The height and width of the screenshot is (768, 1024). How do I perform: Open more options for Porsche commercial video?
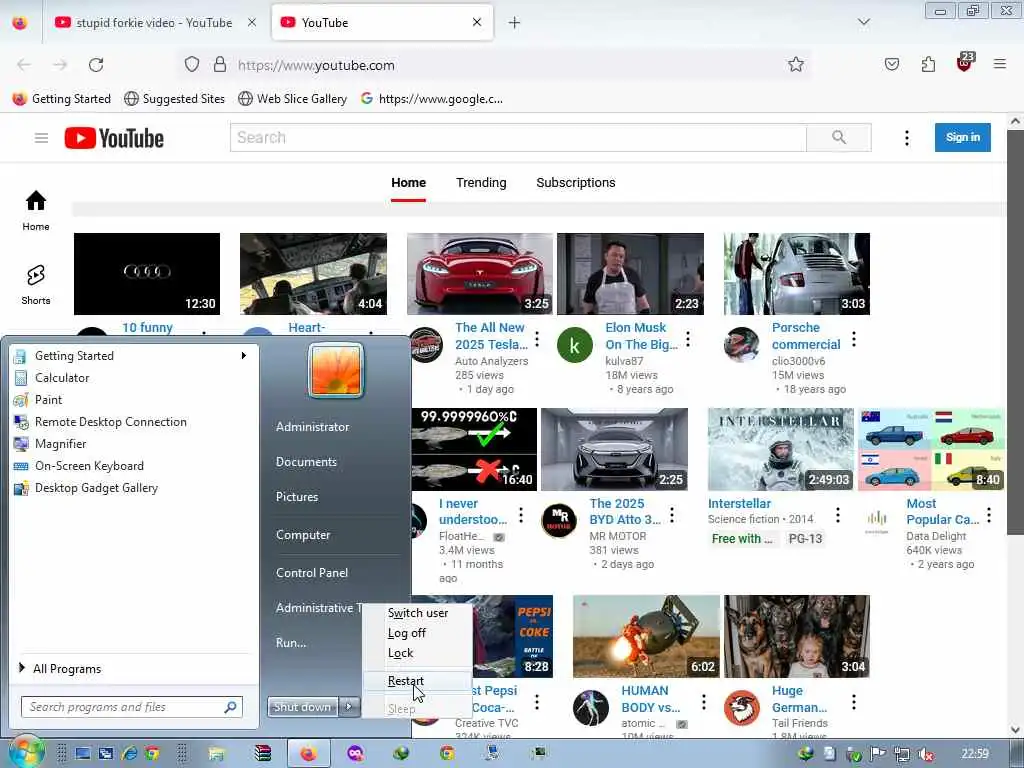(x=854, y=339)
